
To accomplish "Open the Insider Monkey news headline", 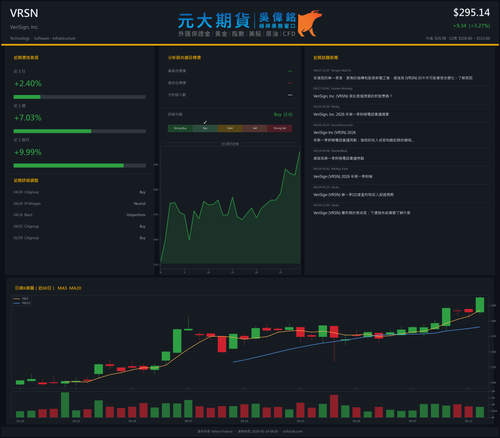I will point(352,96).
